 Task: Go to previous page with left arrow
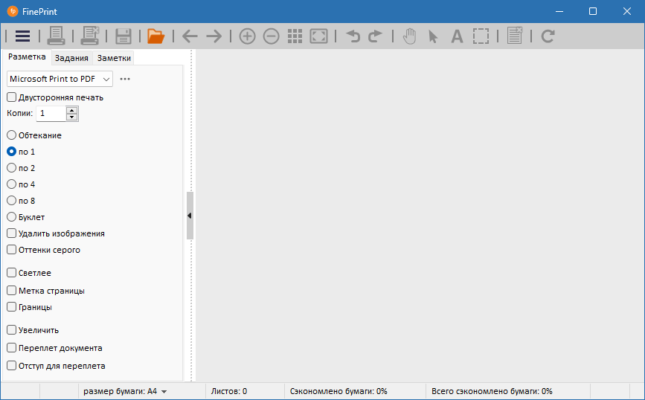(x=190, y=36)
